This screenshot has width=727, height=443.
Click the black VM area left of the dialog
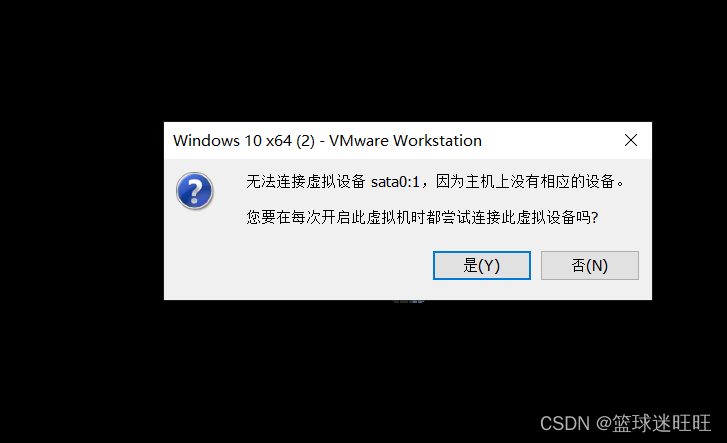82,211
